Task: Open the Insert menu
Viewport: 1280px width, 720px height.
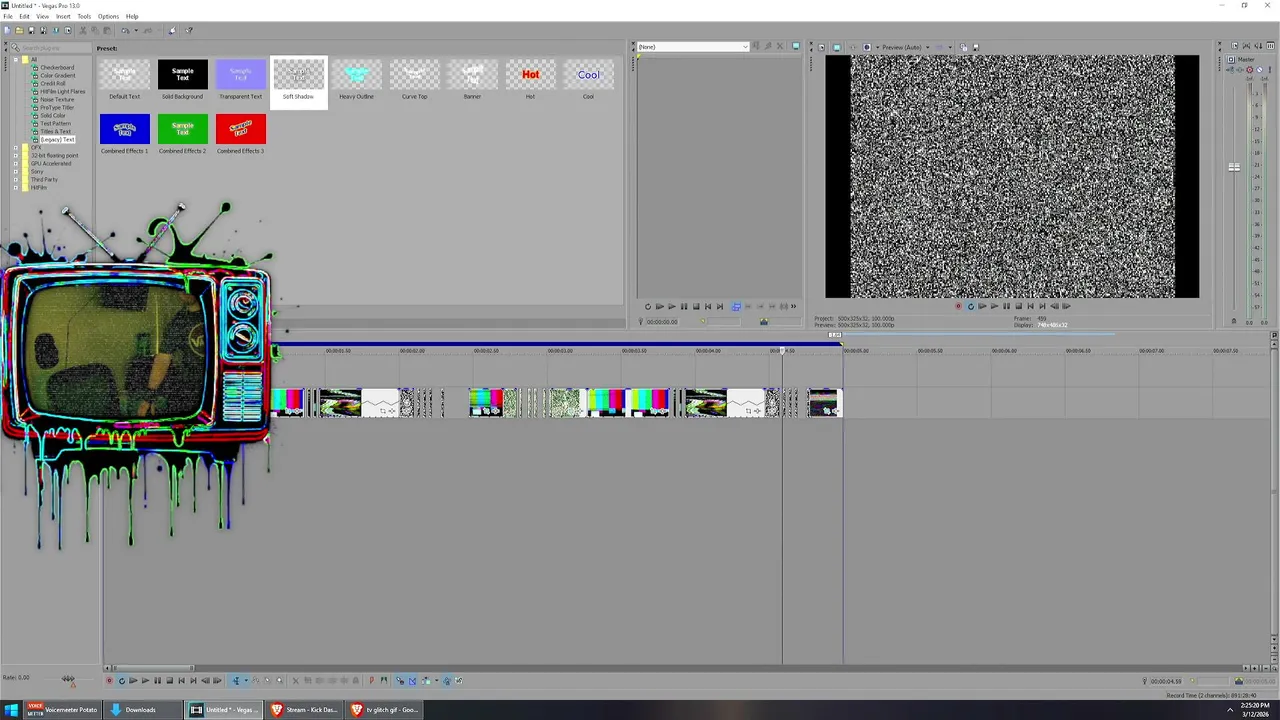Action: point(63,16)
